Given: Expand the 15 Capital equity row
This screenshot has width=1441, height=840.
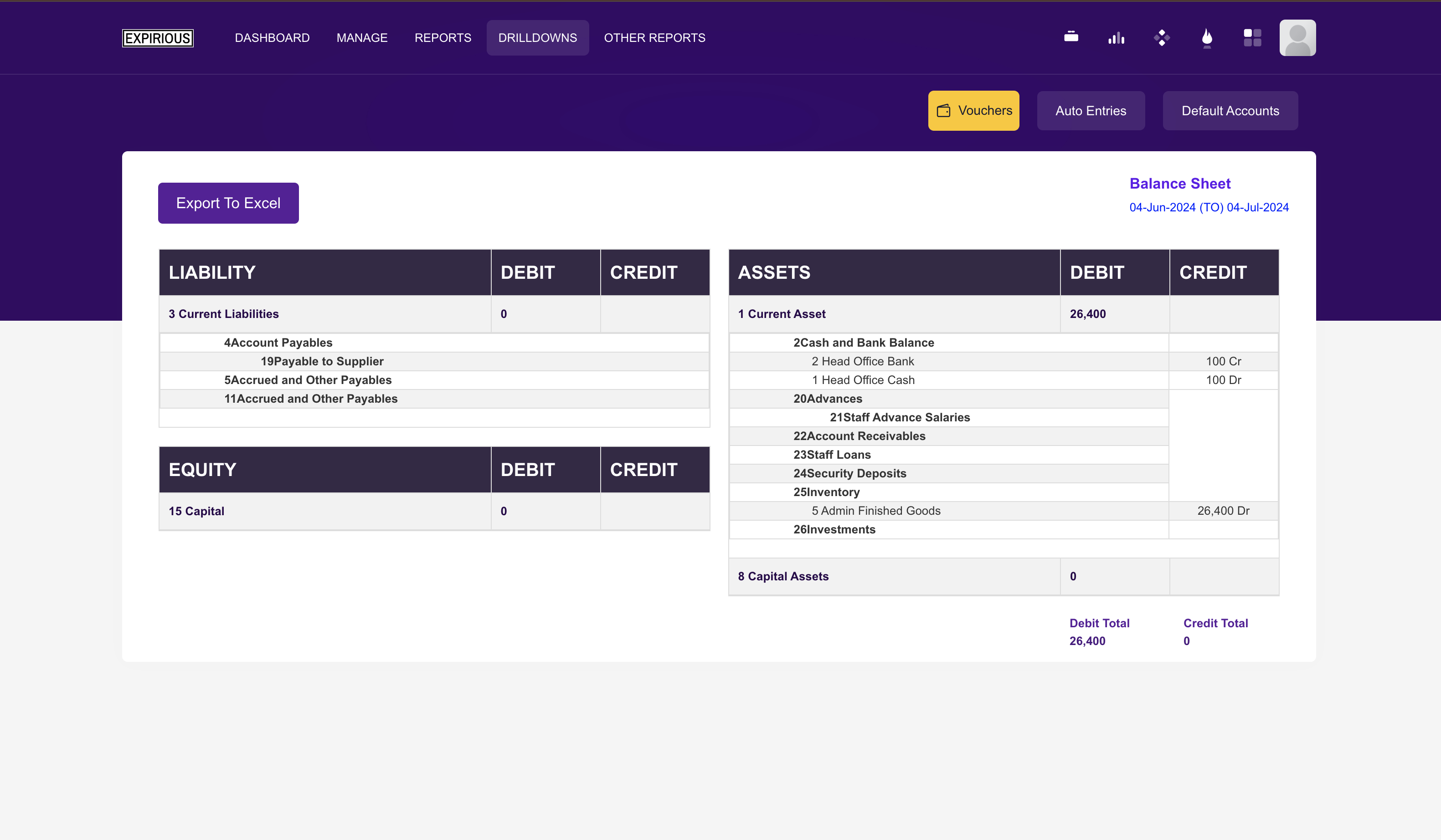Looking at the screenshot, I should point(435,512).
